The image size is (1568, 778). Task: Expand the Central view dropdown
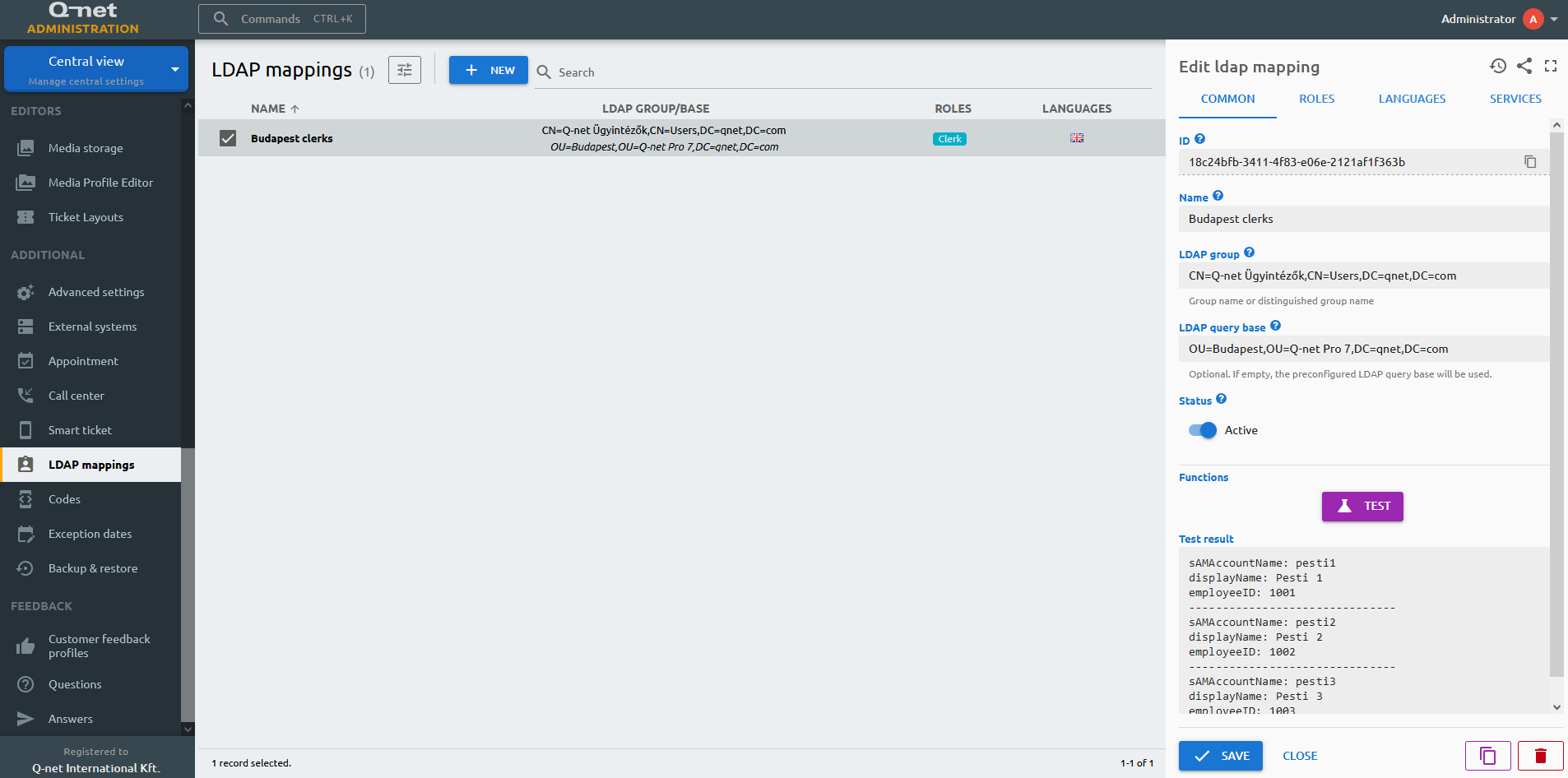click(x=175, y=69)
